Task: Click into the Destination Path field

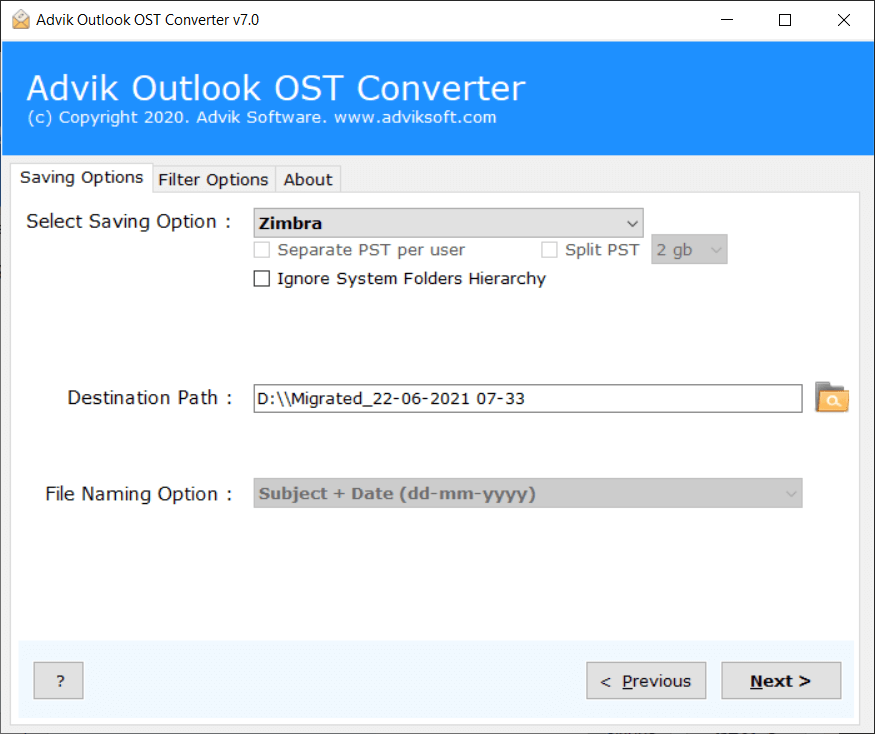Action: coord(528,399)
